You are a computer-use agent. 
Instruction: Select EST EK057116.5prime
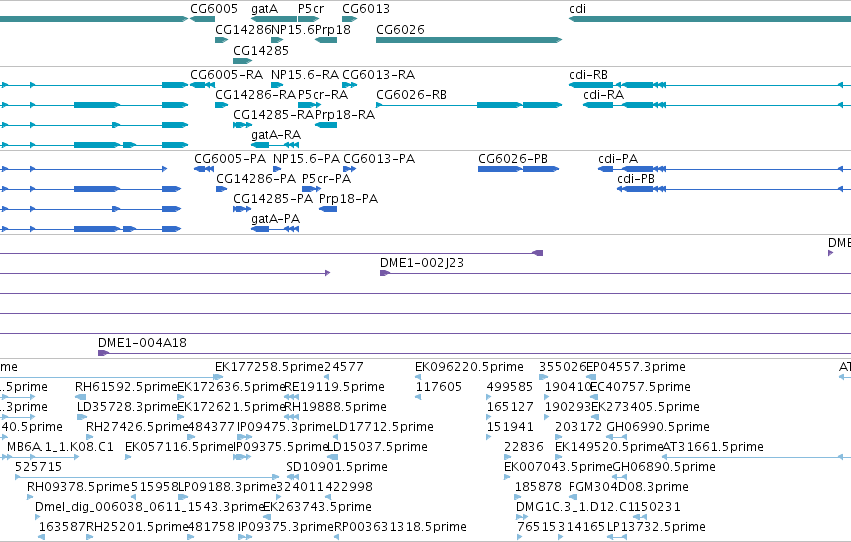click(179, 447)
